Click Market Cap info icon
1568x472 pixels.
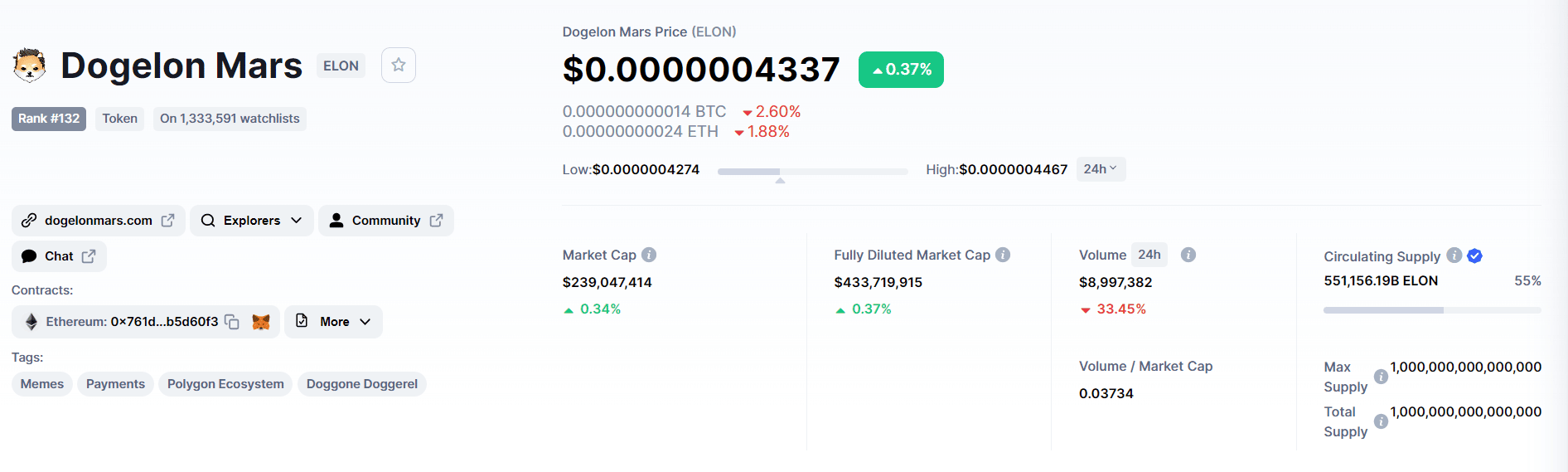649,255
